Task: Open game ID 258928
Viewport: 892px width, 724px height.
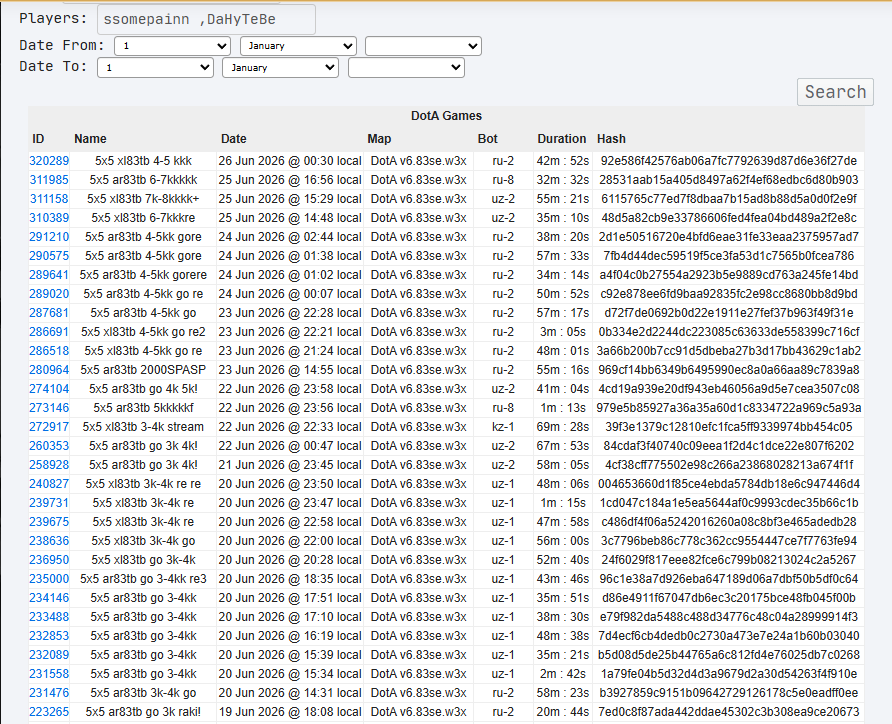Action: point(49,465)
